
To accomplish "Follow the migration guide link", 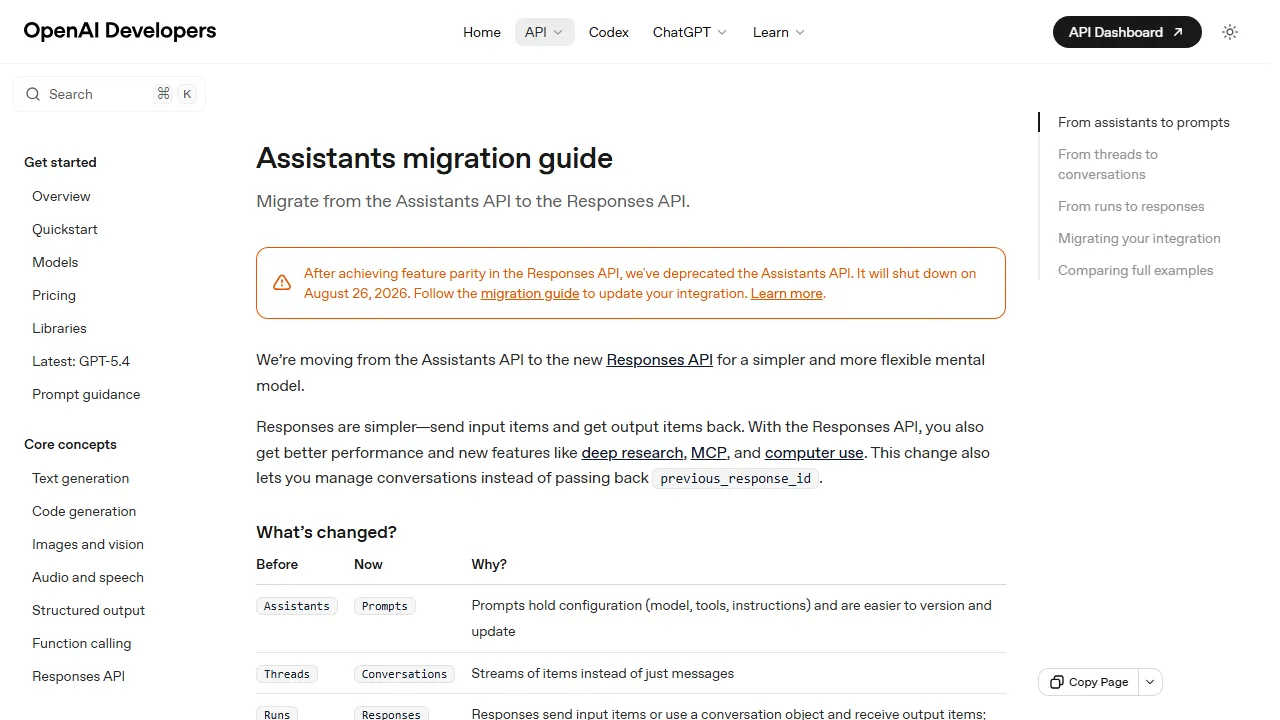I will (x=530, y=293).
